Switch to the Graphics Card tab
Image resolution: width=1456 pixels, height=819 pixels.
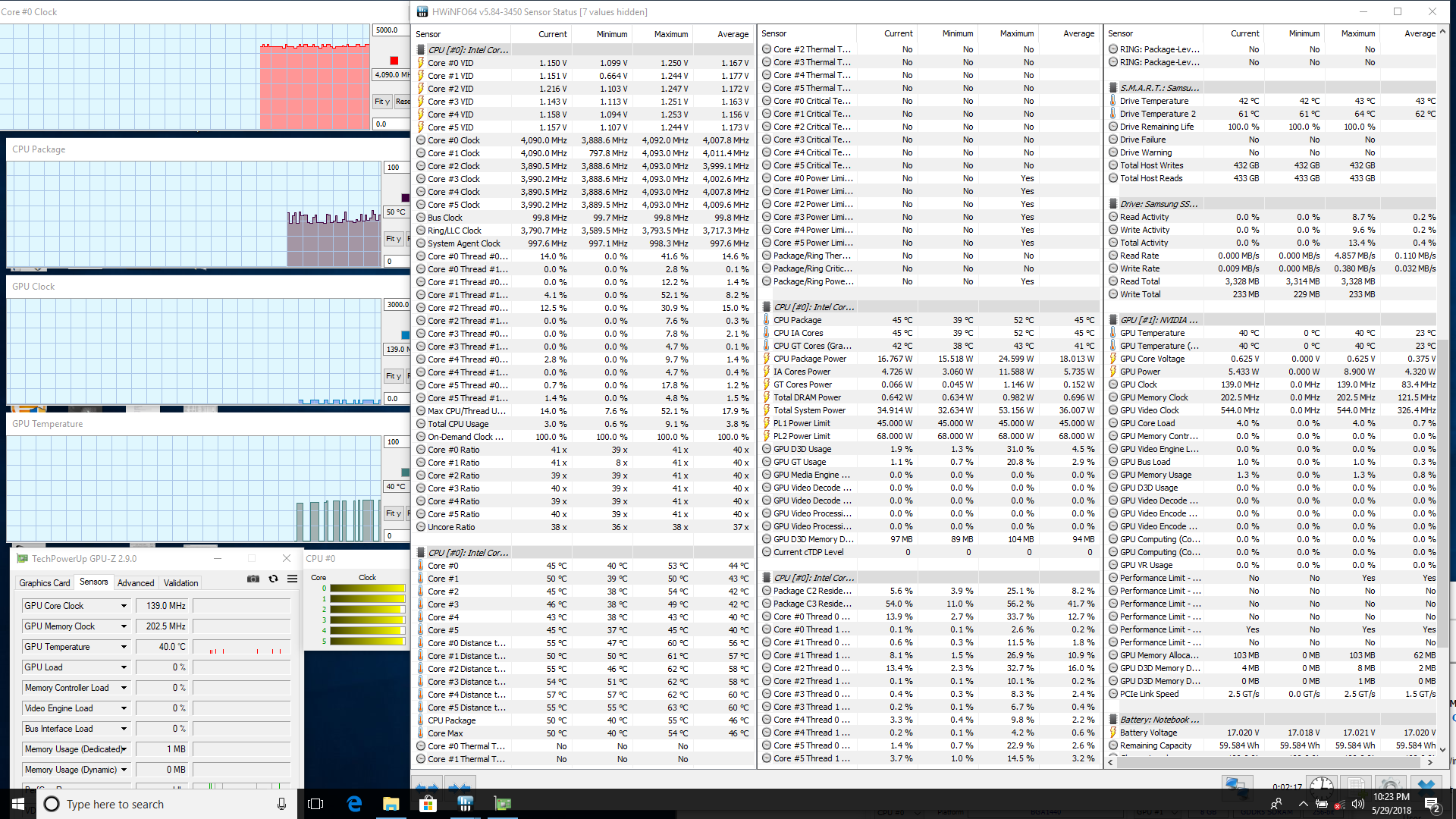45,583
